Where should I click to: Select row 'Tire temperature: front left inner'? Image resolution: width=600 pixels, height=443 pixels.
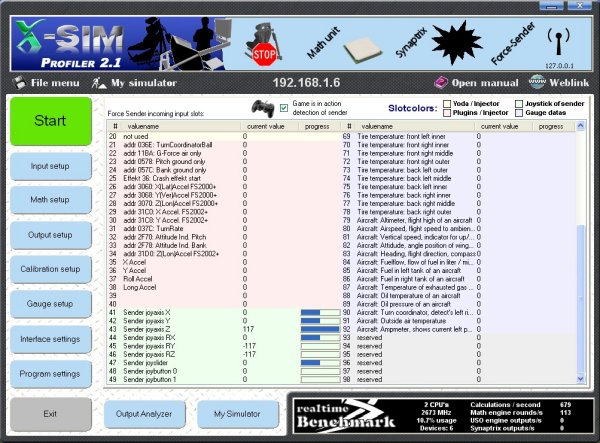coord(458,137)
